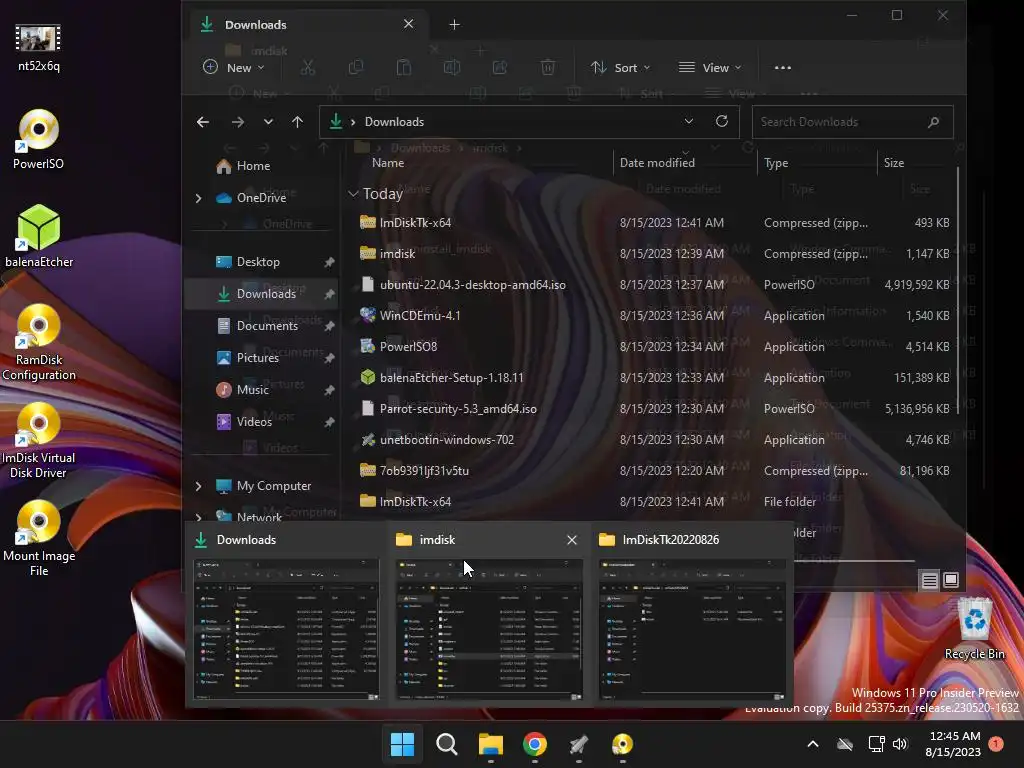
Task: Refresh the Downloads folder view
Action: coord(722,121)
